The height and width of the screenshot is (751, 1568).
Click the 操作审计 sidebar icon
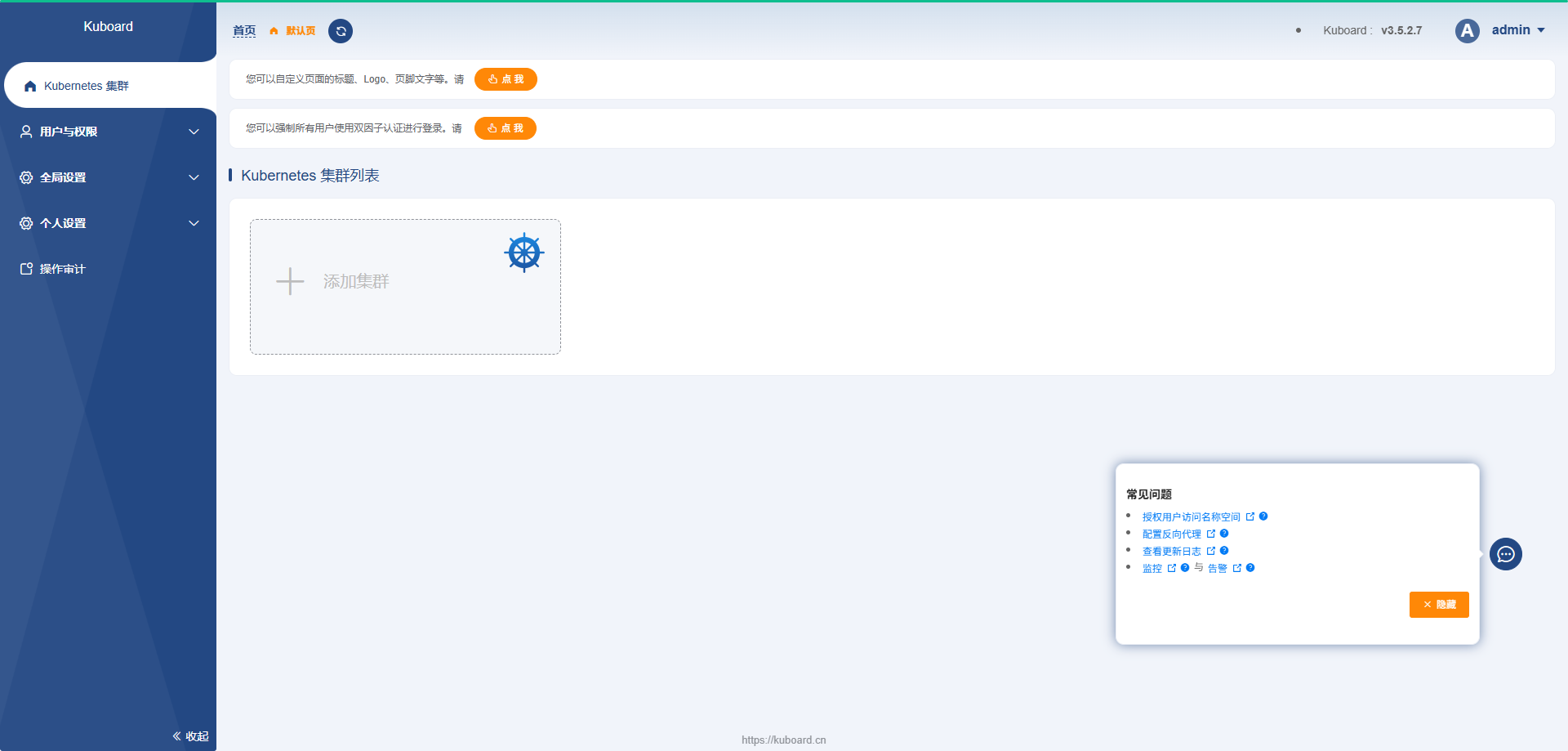26,269
